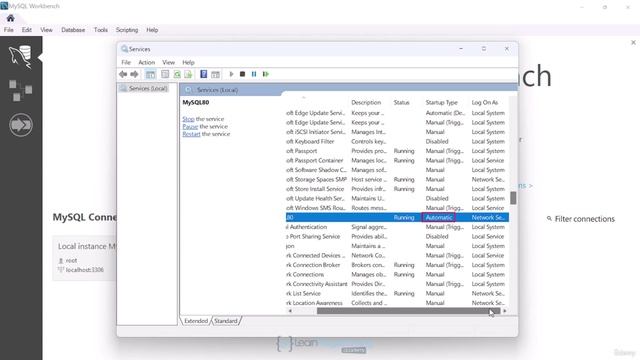The width and height of the screenshot is (640, 360).
Task: Open the Workbench home icon
Action: (10, 18)
